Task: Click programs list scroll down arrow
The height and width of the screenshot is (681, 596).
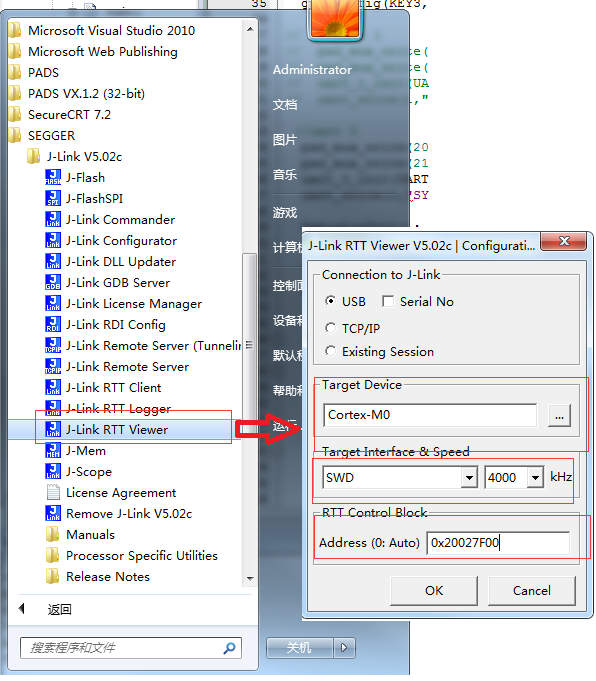Action: 250,579
